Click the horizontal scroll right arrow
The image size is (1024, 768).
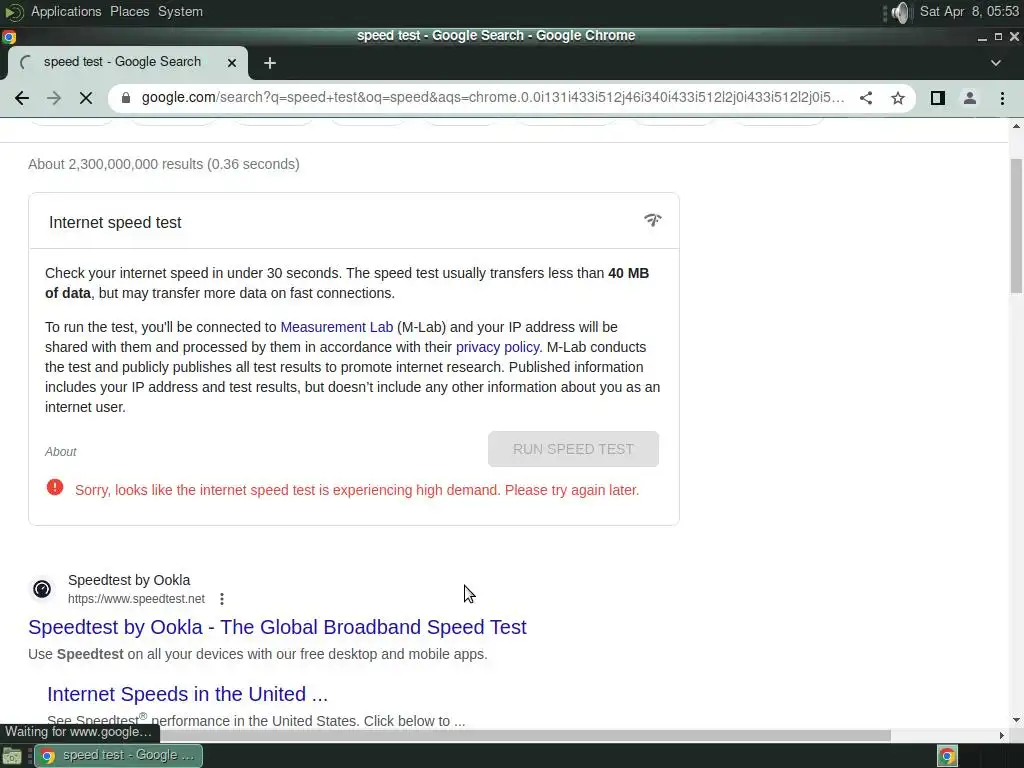tap(1002, 735)
